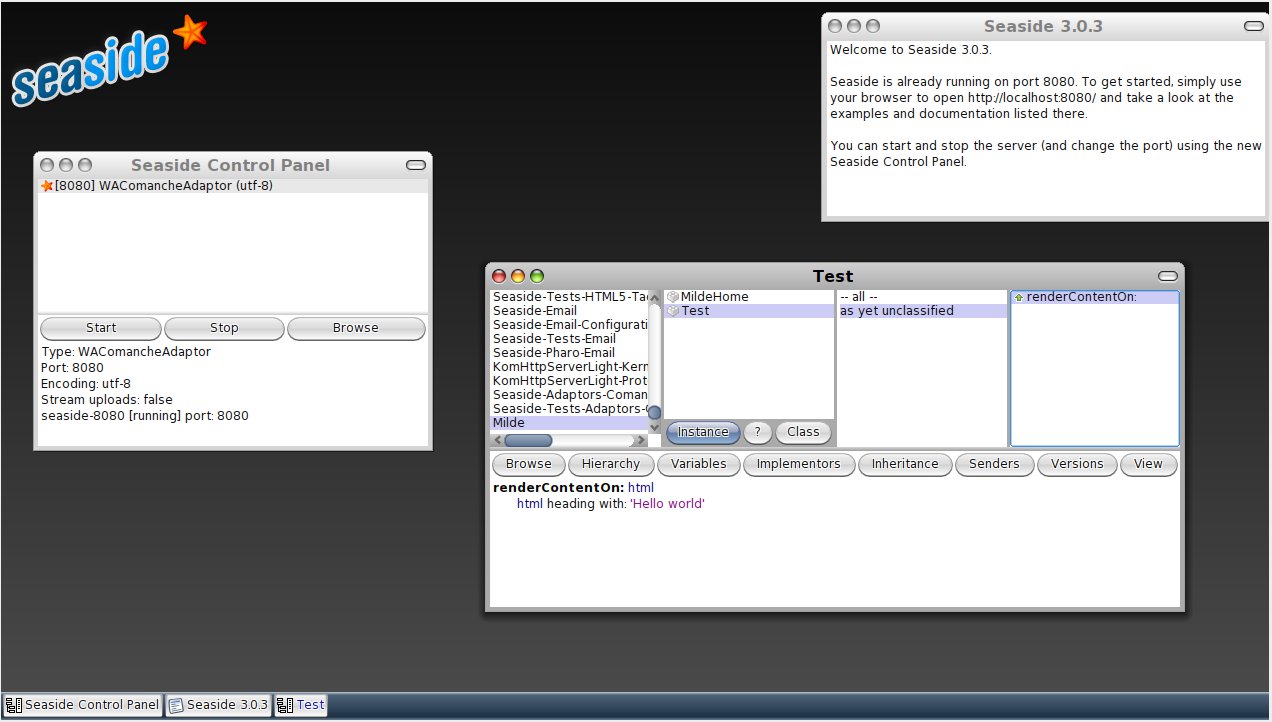Click the package list scroll-down arrow
Screen dimensions: 1272x722
pyautogui.click(x=655, y=427)
